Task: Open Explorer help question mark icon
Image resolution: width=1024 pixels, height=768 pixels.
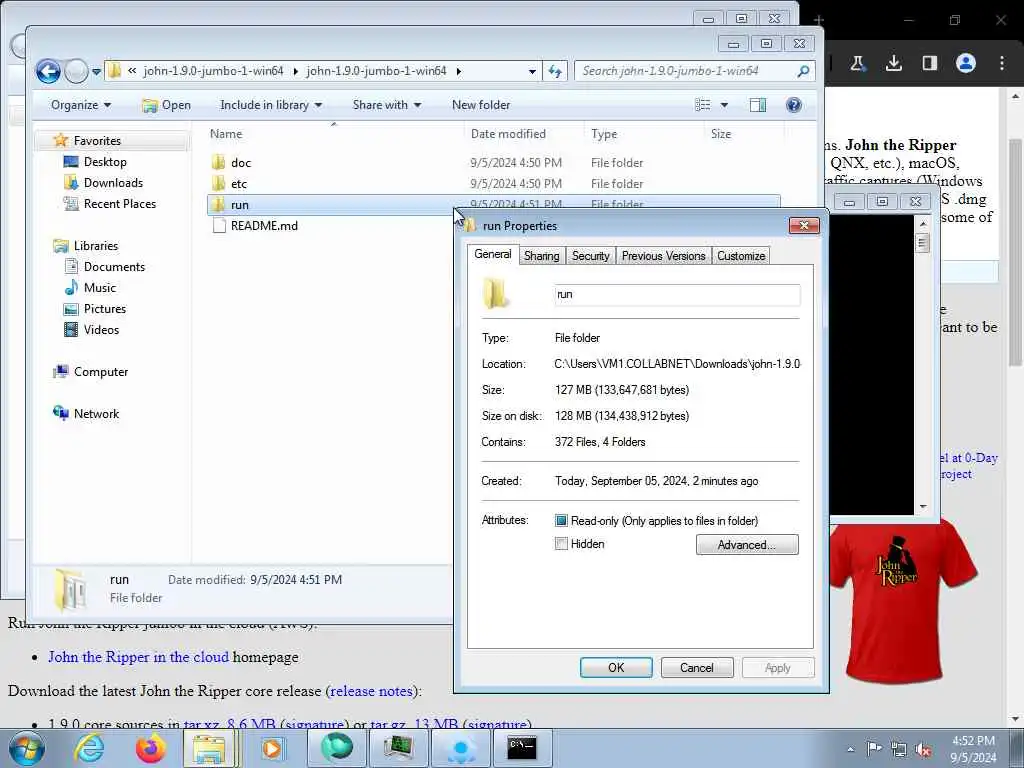Action: click(x=793, y=105)
